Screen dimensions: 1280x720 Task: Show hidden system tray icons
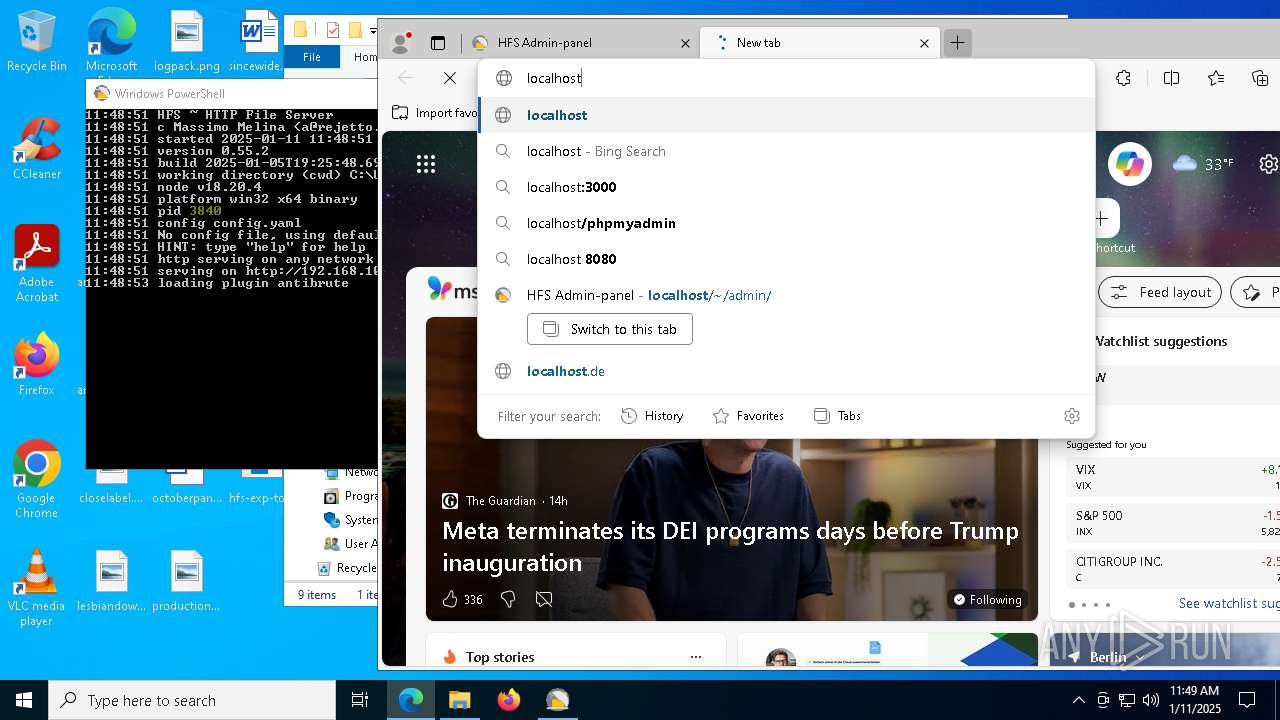(1078, 700)
